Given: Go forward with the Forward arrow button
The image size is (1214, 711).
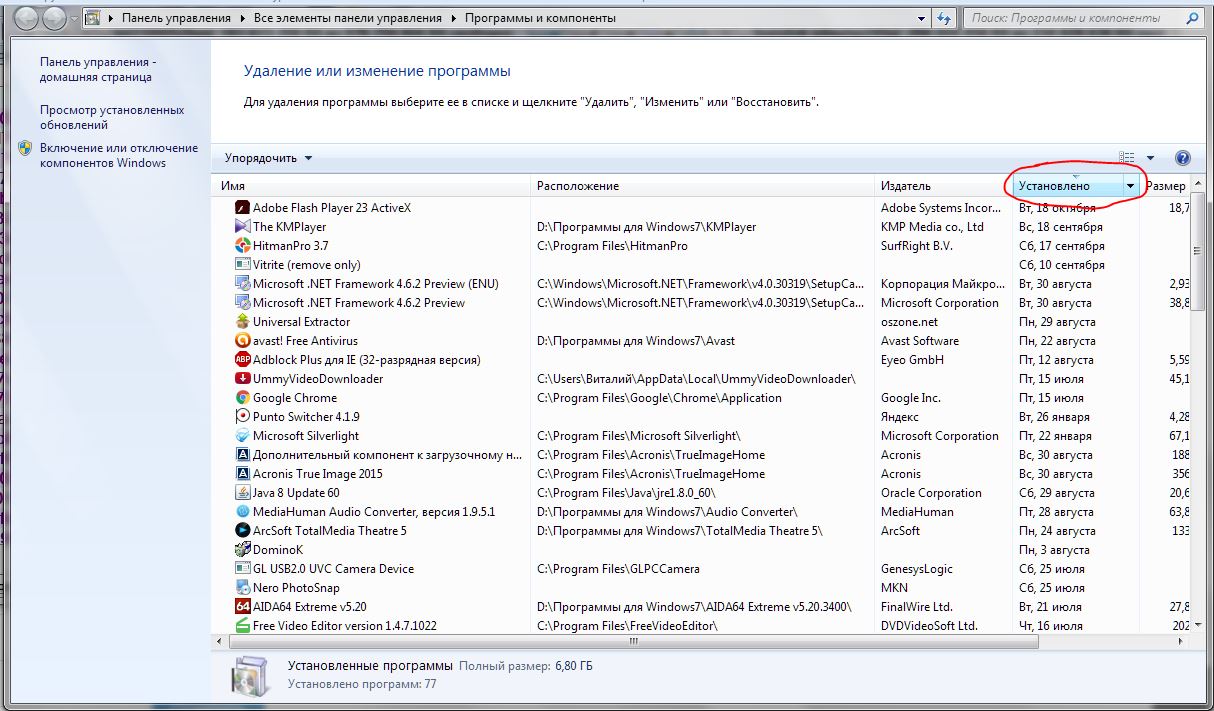Looking at the screenshot, I should [x=54, y=18].
